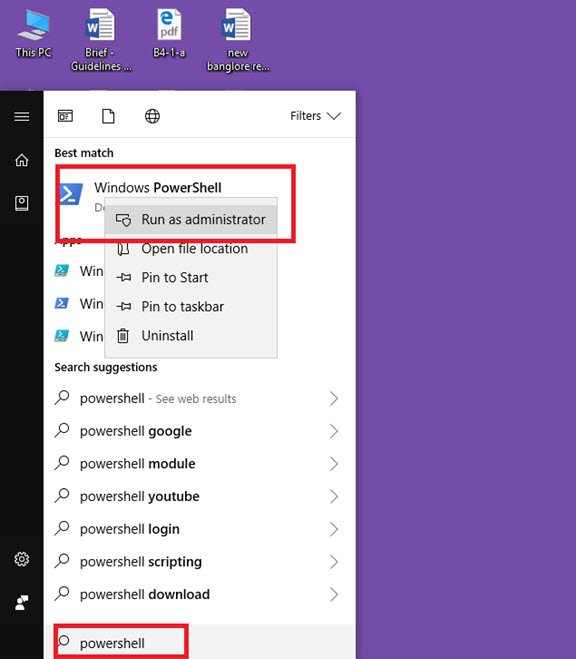Screen dimensions: 576x659
Task: Select 'powershell module' suggestion
Action: coord(200,464)
